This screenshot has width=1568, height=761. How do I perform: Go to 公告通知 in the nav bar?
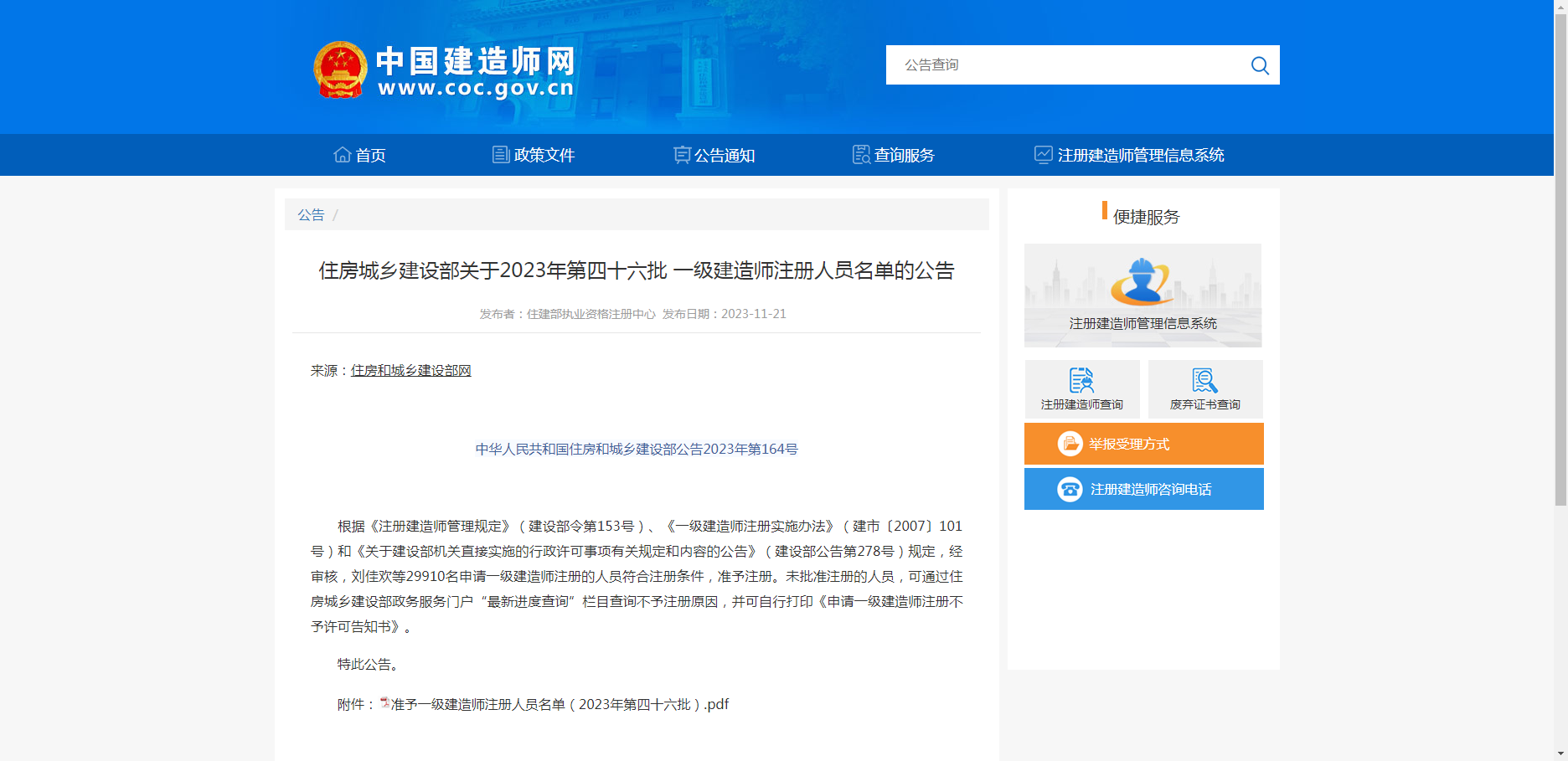[x=714, y=155]
